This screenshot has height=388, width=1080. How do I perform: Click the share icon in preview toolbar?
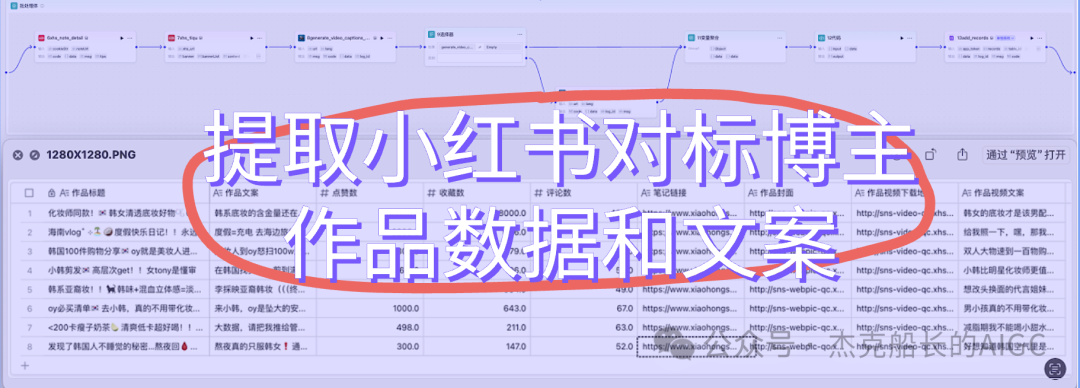pyautogui.click(x=963, y=154)
